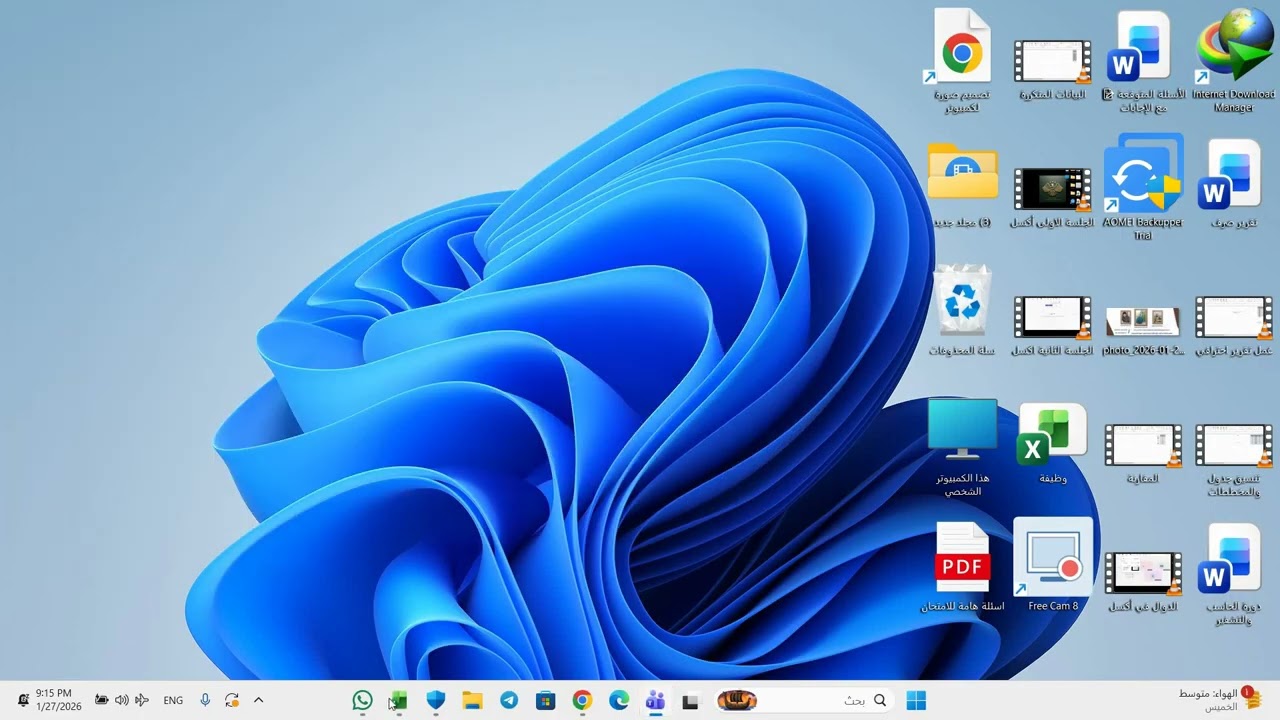Viewport: 1280px width, 720px height.
Task: Select the video الدوال في أكسل
Action: (x=1143, y=581)
